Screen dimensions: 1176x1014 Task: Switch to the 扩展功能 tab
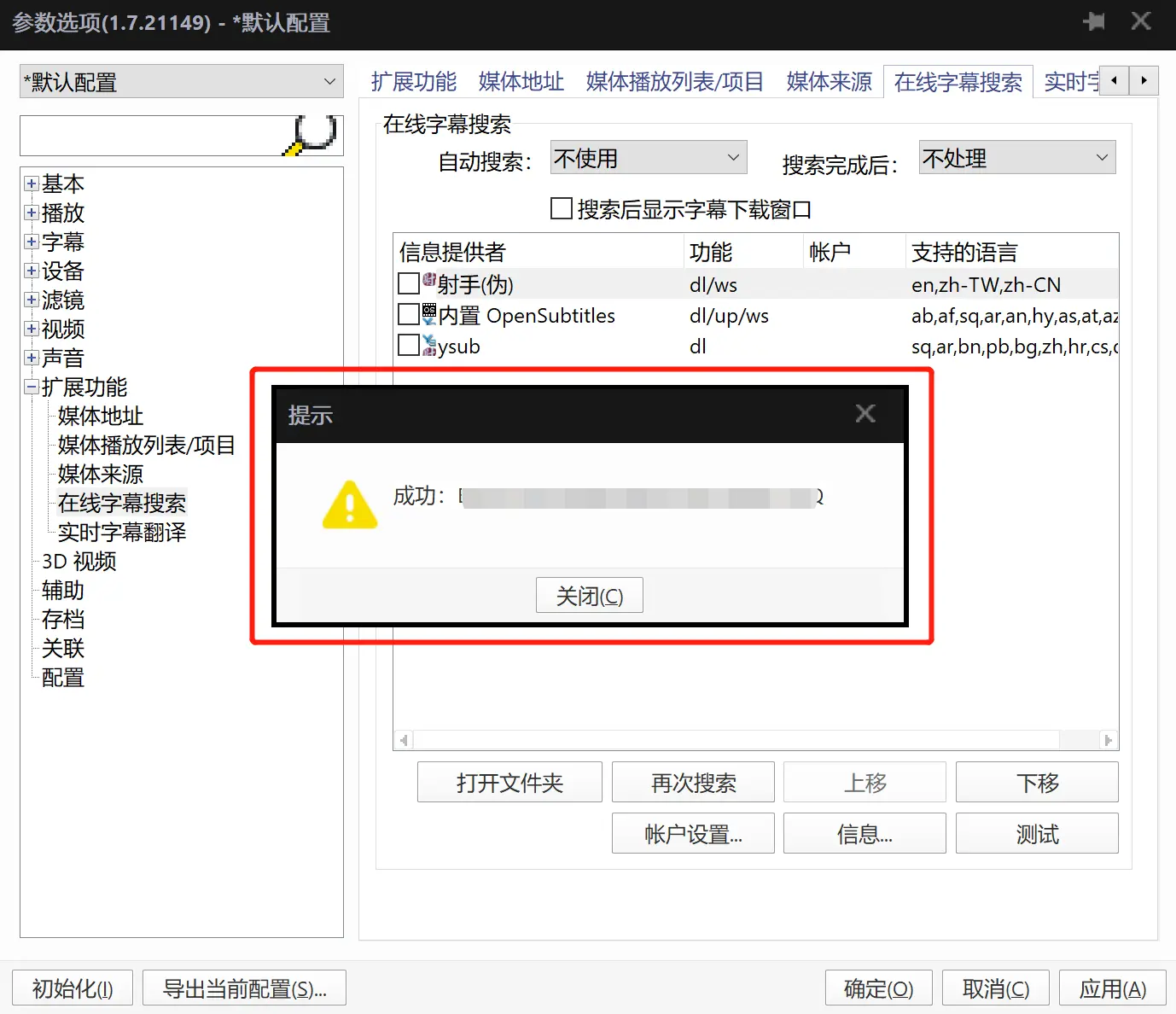coord(414,82)
